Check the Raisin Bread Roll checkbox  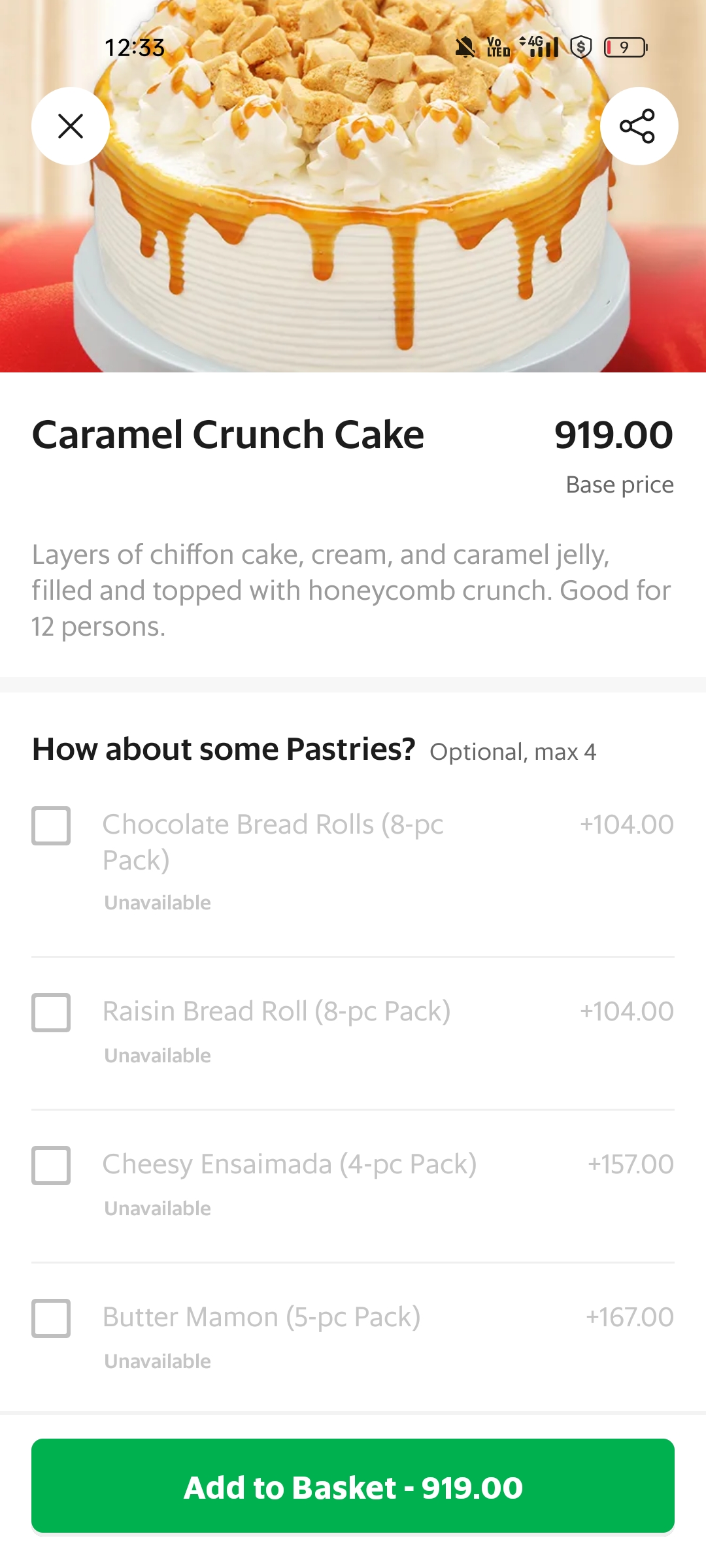tap(51, 1013)
